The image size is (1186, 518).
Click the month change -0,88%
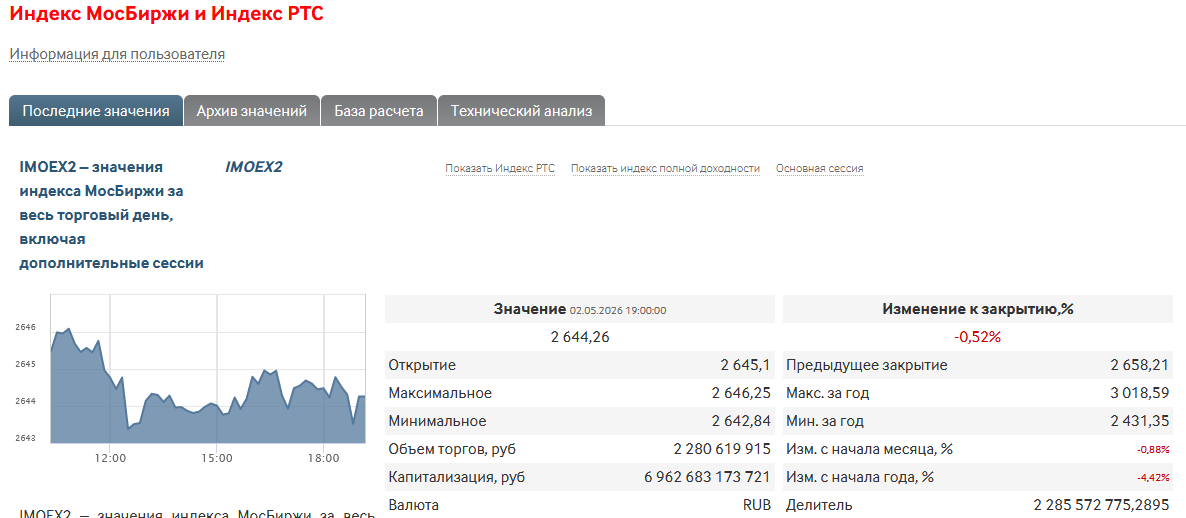(x=1153, y=450)
